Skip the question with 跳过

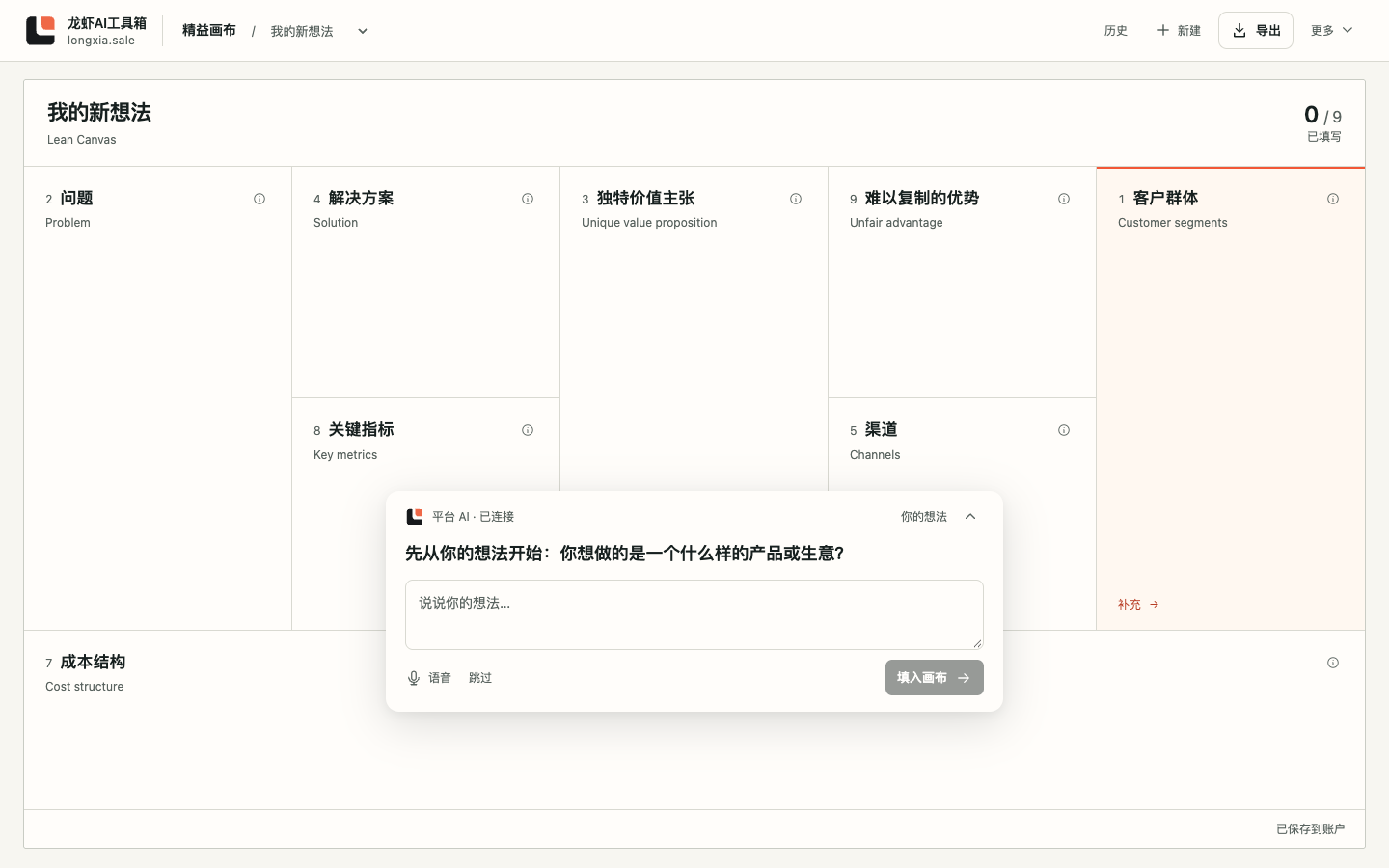[480, 678]
